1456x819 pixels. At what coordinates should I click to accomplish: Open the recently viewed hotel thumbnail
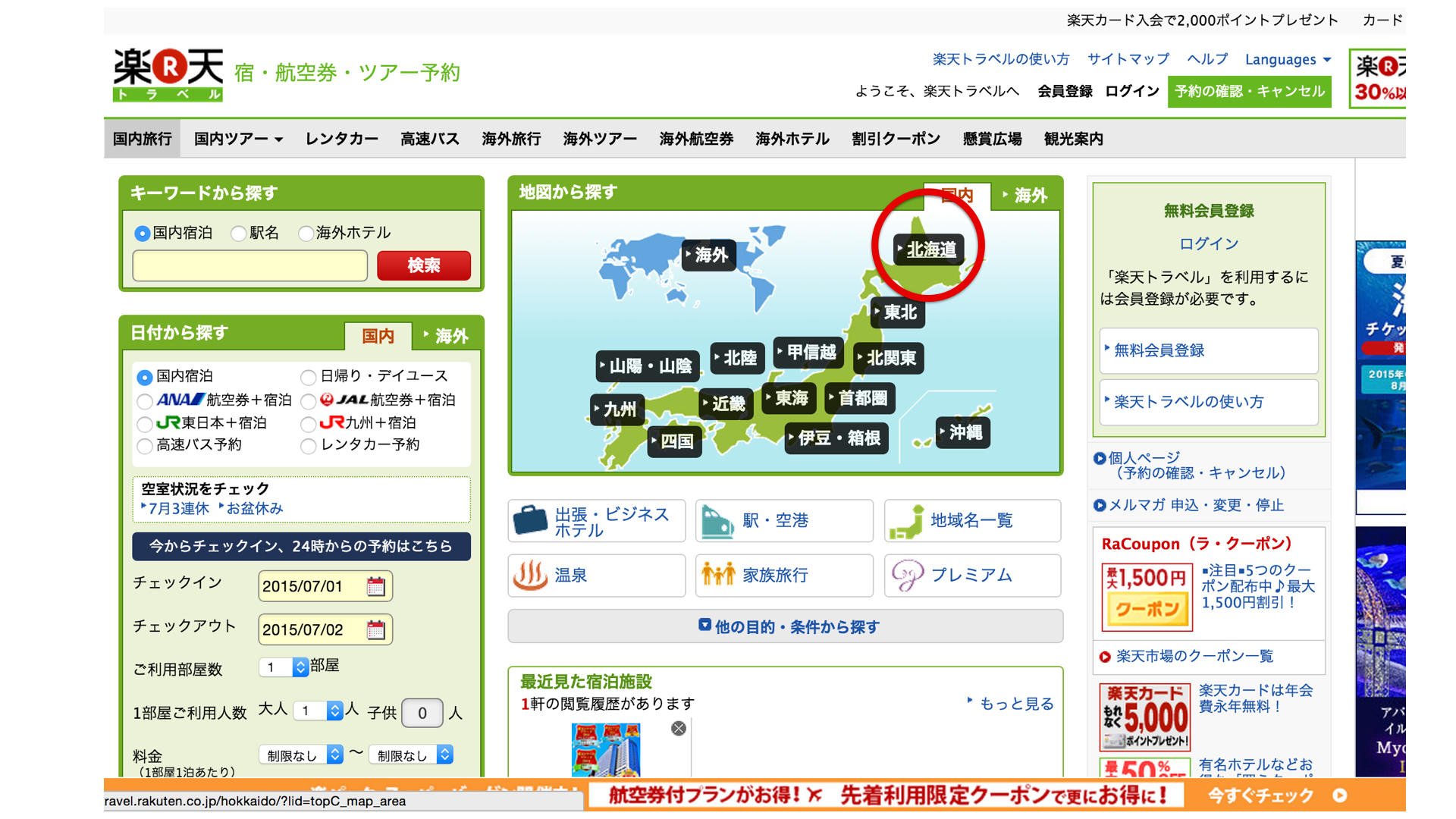605,749
